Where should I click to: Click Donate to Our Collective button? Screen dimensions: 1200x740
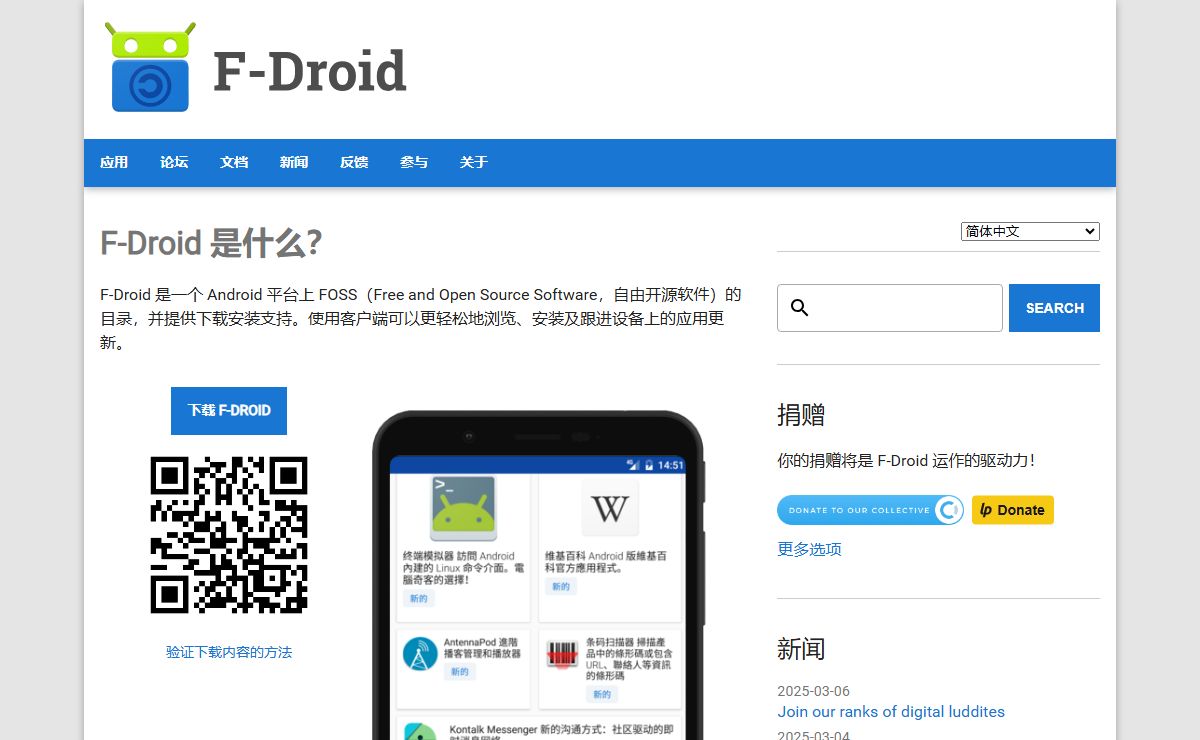click(870, 510)
